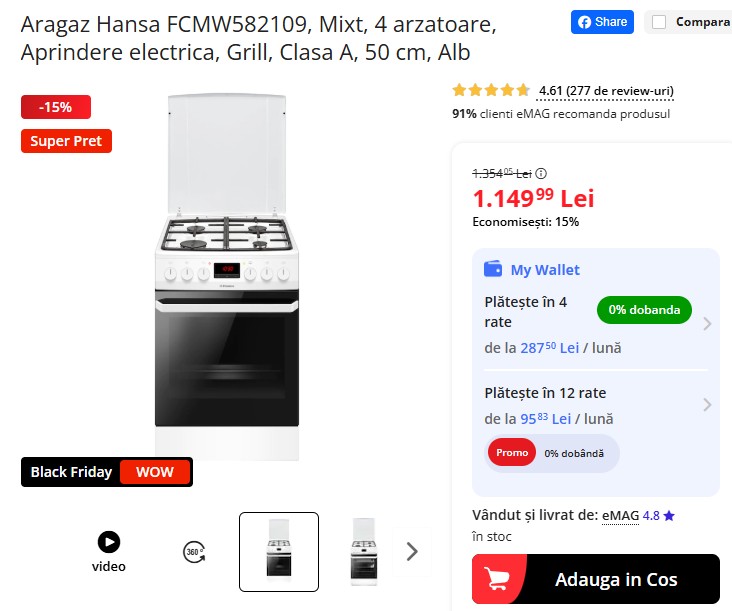Select the second stove thumbnail
732x611 pixels.
(364, 551)
